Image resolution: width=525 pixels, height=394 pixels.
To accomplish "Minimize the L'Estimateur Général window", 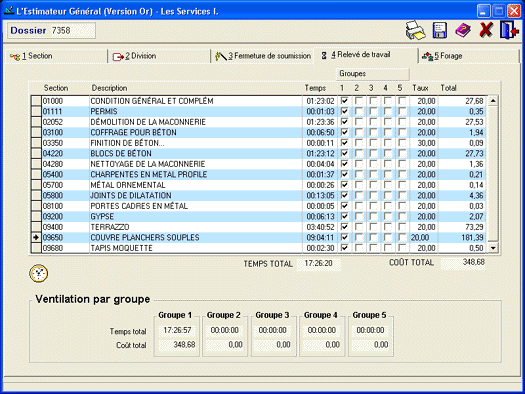I will point(483,11).
